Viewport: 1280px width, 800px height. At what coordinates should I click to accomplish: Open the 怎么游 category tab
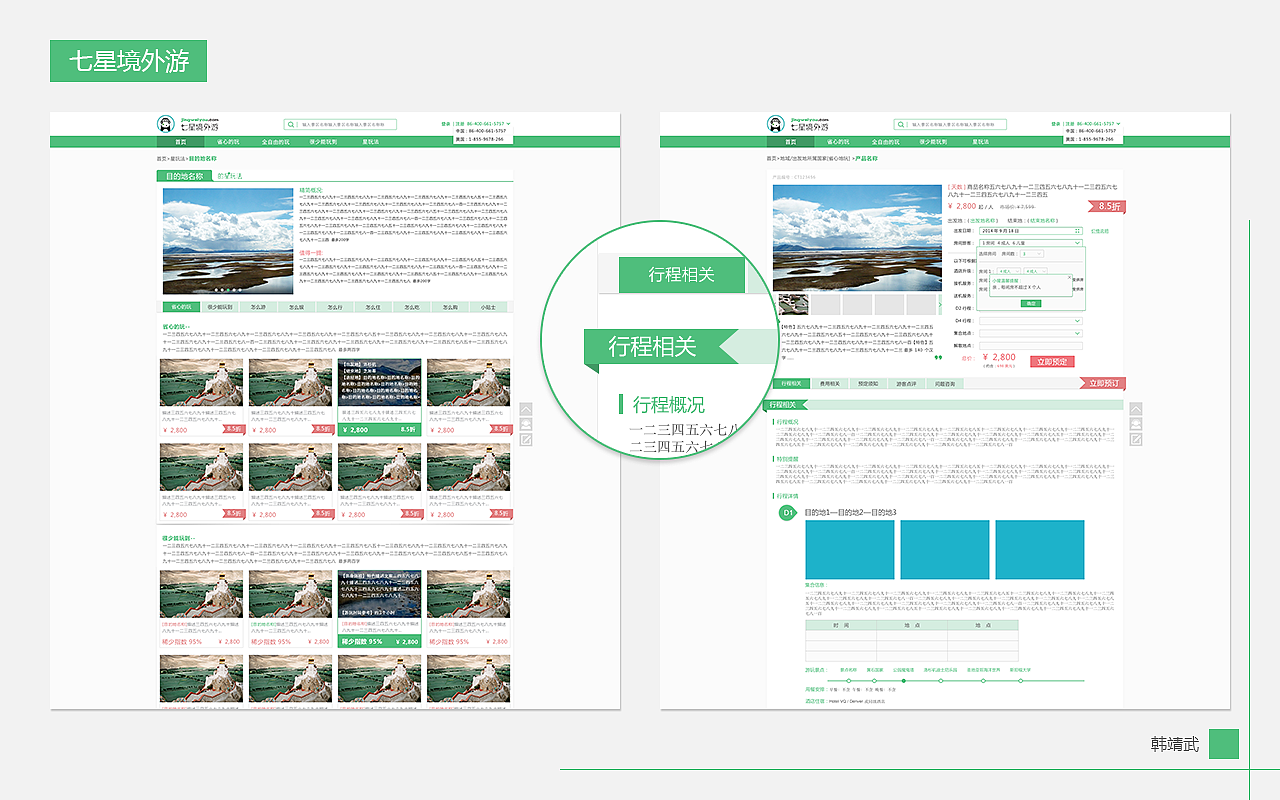tap(258, 307)
